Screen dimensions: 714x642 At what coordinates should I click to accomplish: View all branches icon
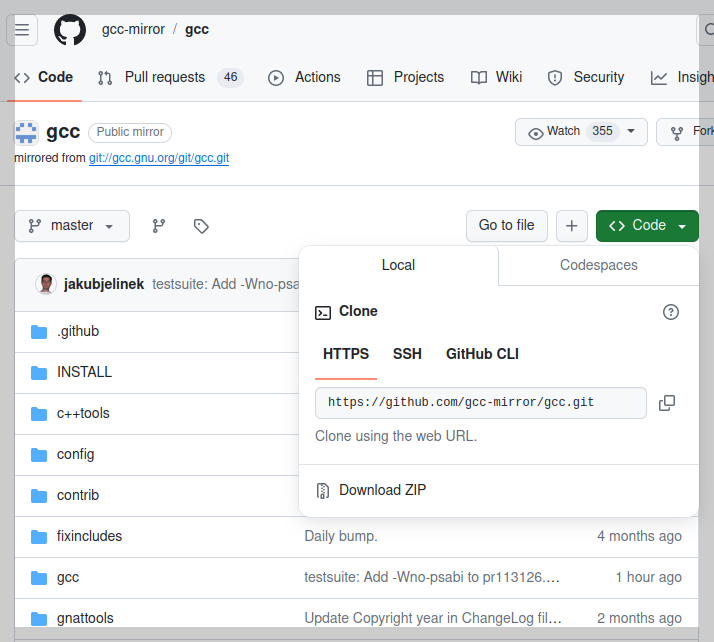[x=158, y=226]
